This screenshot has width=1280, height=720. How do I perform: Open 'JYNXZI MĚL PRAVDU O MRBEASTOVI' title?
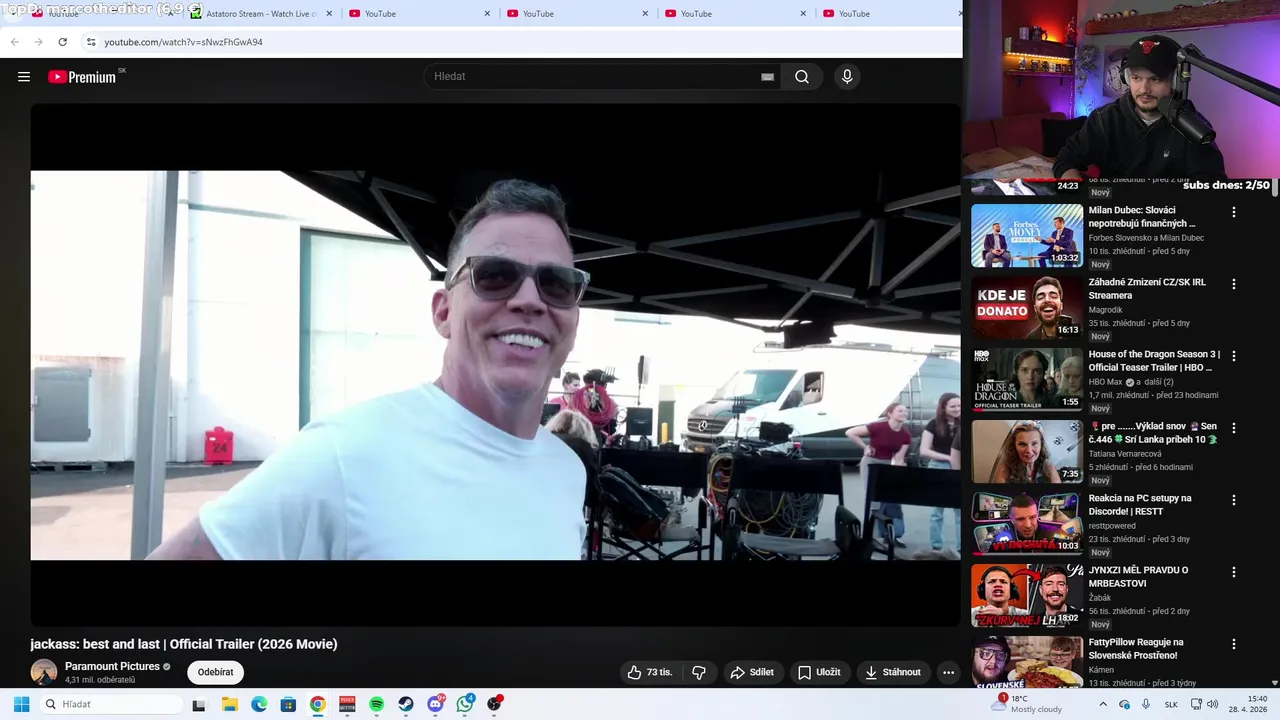[x=1138, y=577]
